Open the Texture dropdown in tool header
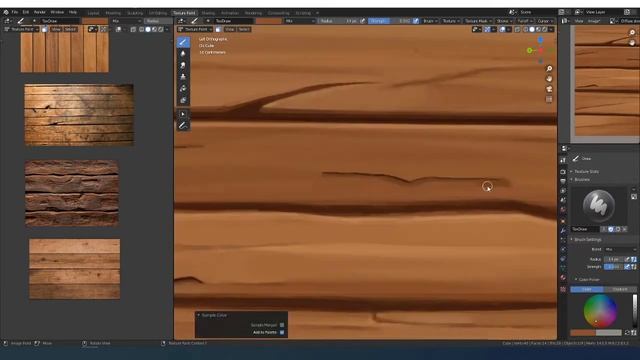Viewport: 640px width, 360px height. [x=451, y=21]
